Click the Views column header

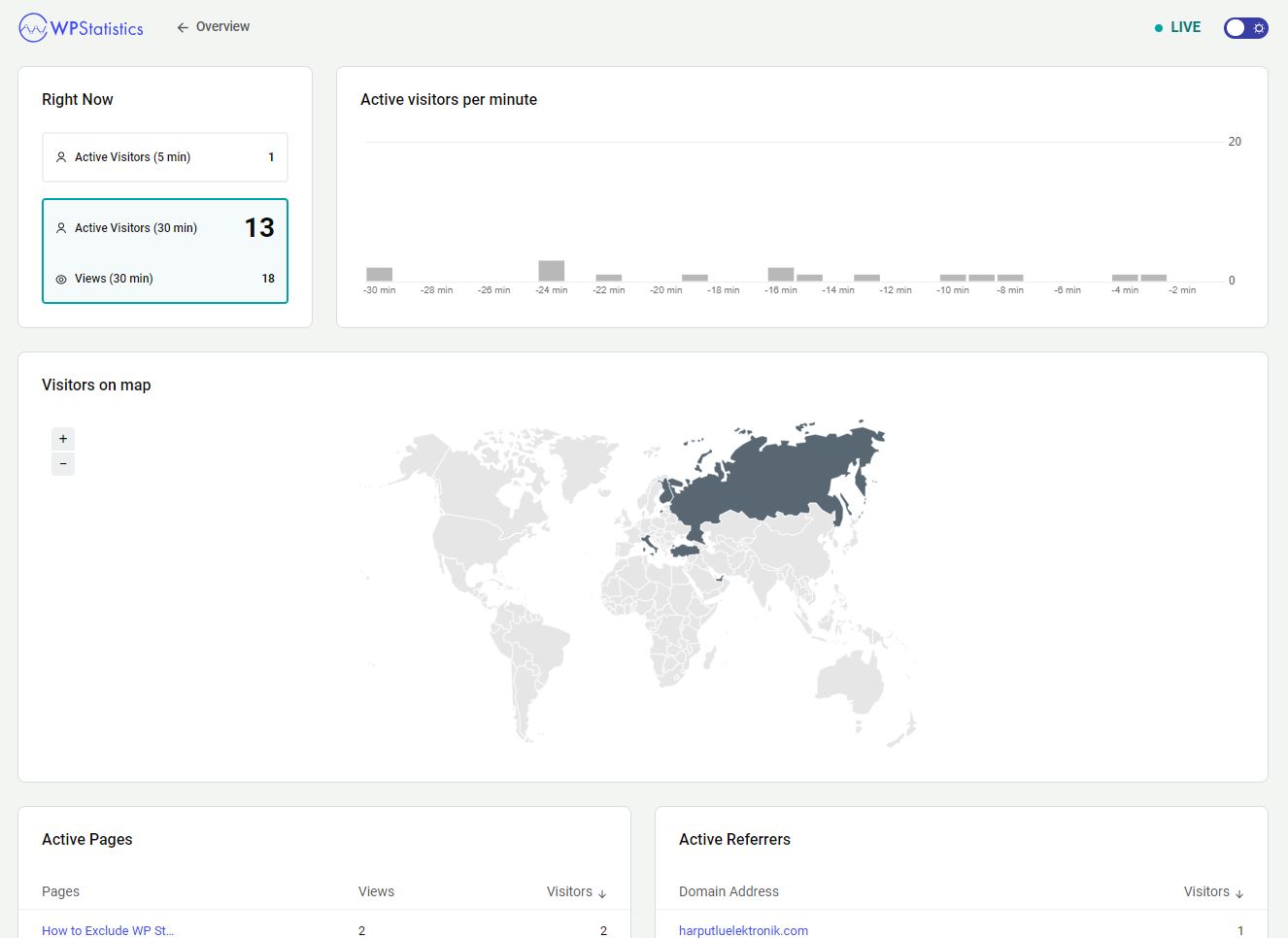coord(376,891)
